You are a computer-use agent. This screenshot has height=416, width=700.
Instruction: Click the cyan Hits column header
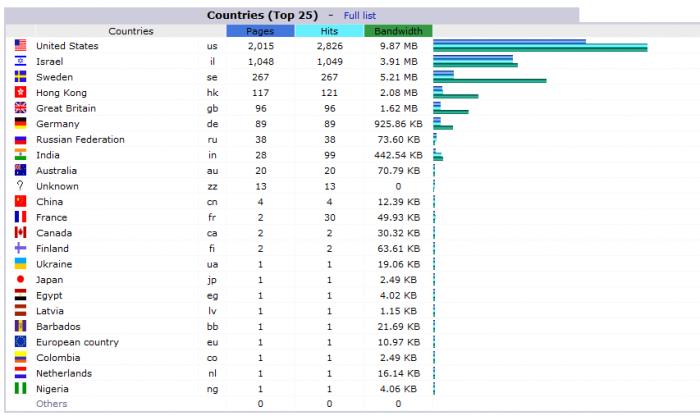[329, 31]
